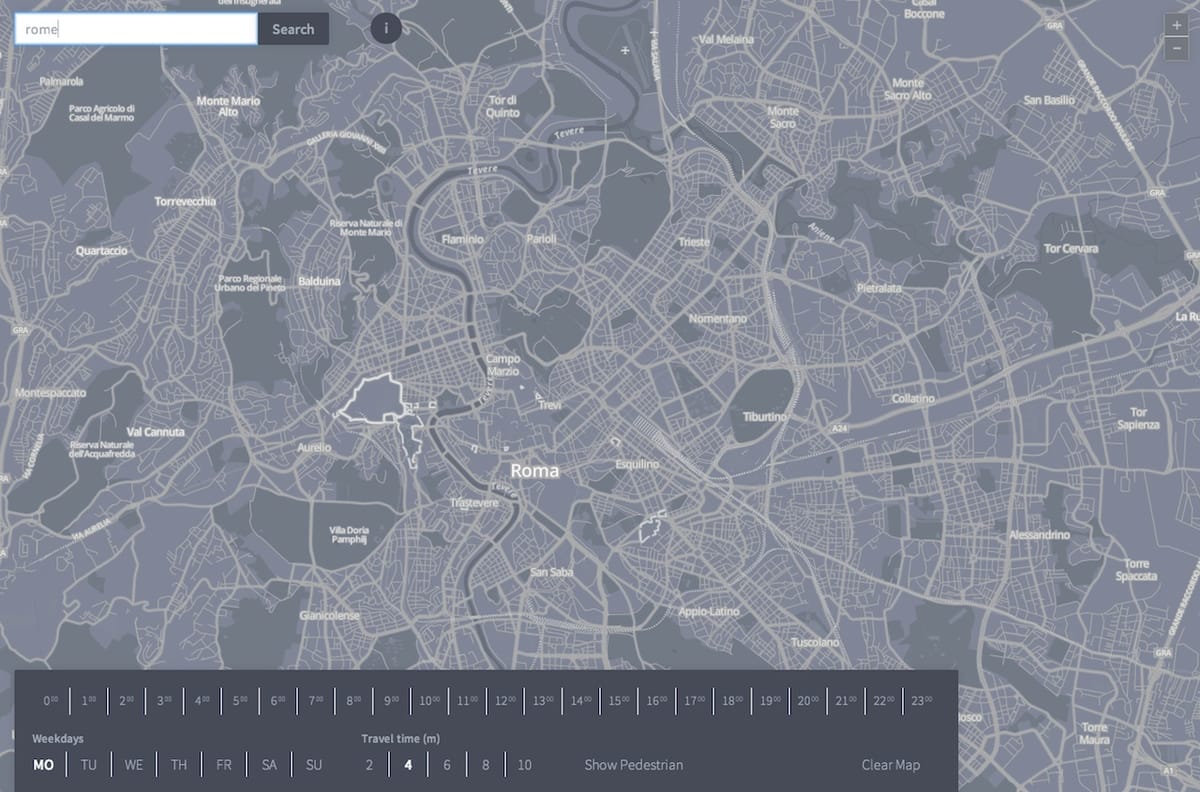Select hour 18:00 on the timeline
This screenshot has height=792, width=1200.
(733, 700)
